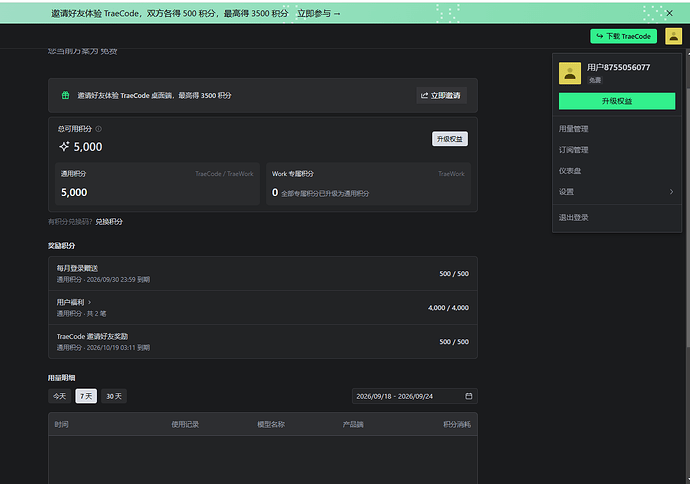Click the TraeCode 邀请好友奖励 reward row
Screen dimensions: 690x484
(263, 341)
